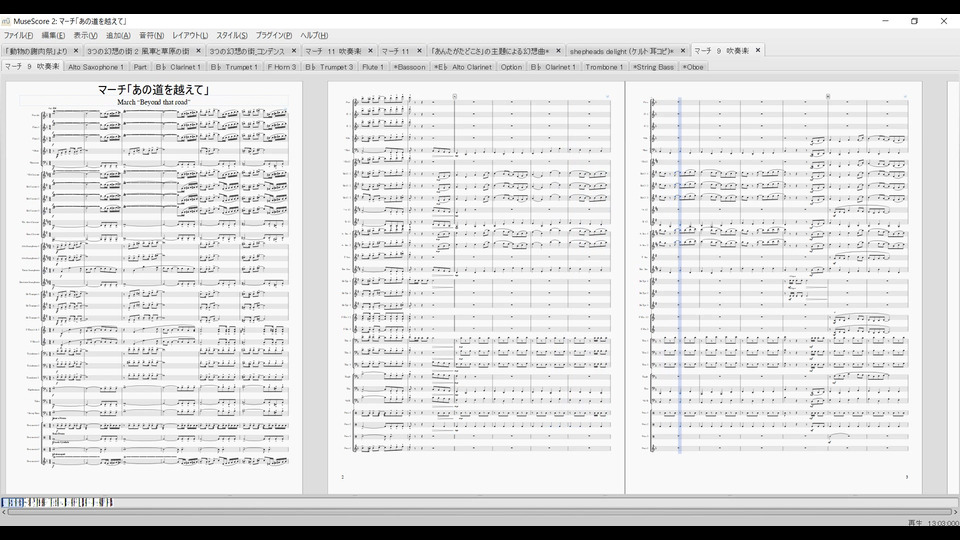Click the MuseScore app icon in the title bar

(6, 21)
